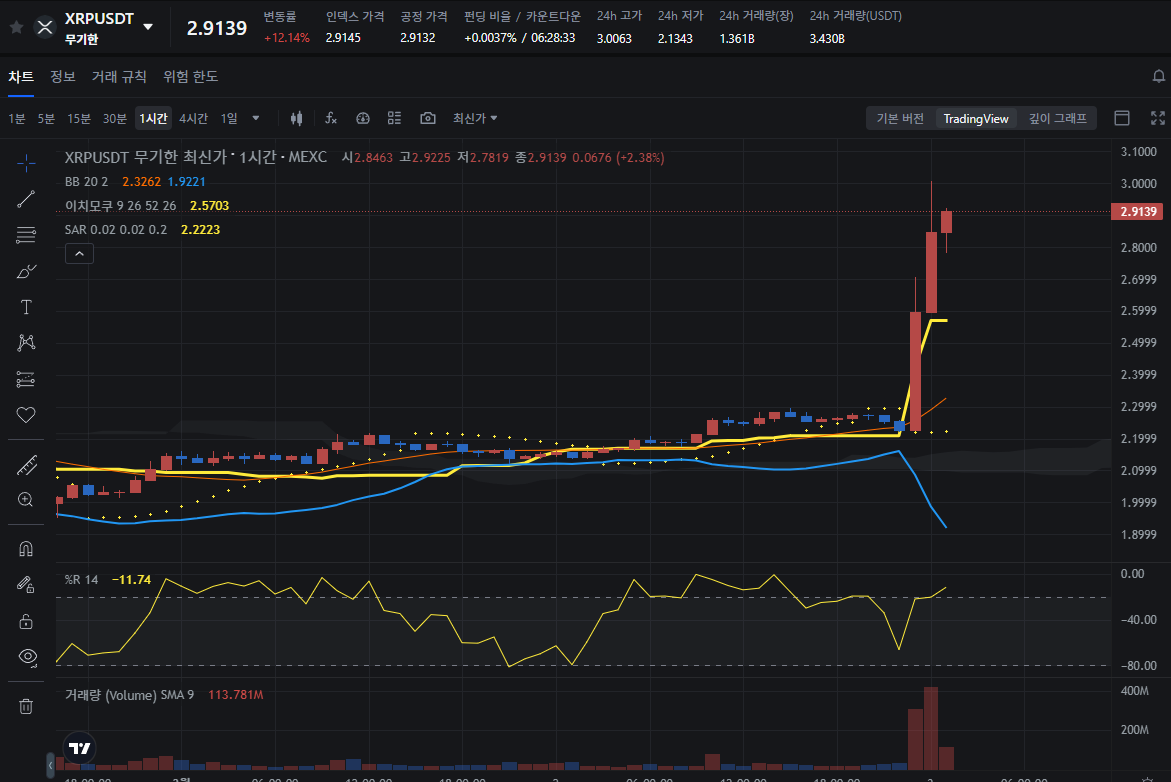Image resolution: width=1171 pixels, height=782 pixels.
Task: Select the 30분 timeframe
Action: [x=114, y=119]
